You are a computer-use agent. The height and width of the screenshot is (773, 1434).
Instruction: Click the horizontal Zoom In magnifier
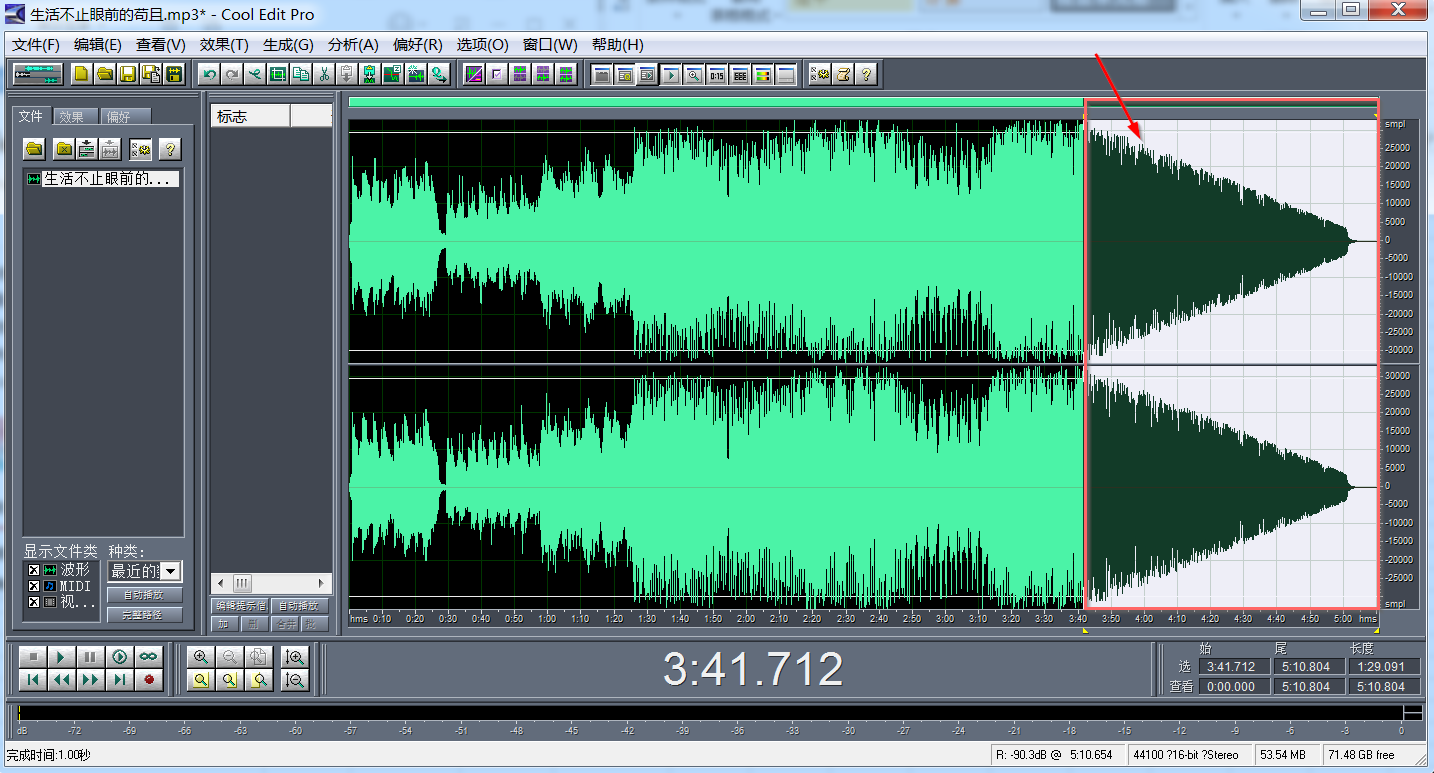[x=201, y=657]
